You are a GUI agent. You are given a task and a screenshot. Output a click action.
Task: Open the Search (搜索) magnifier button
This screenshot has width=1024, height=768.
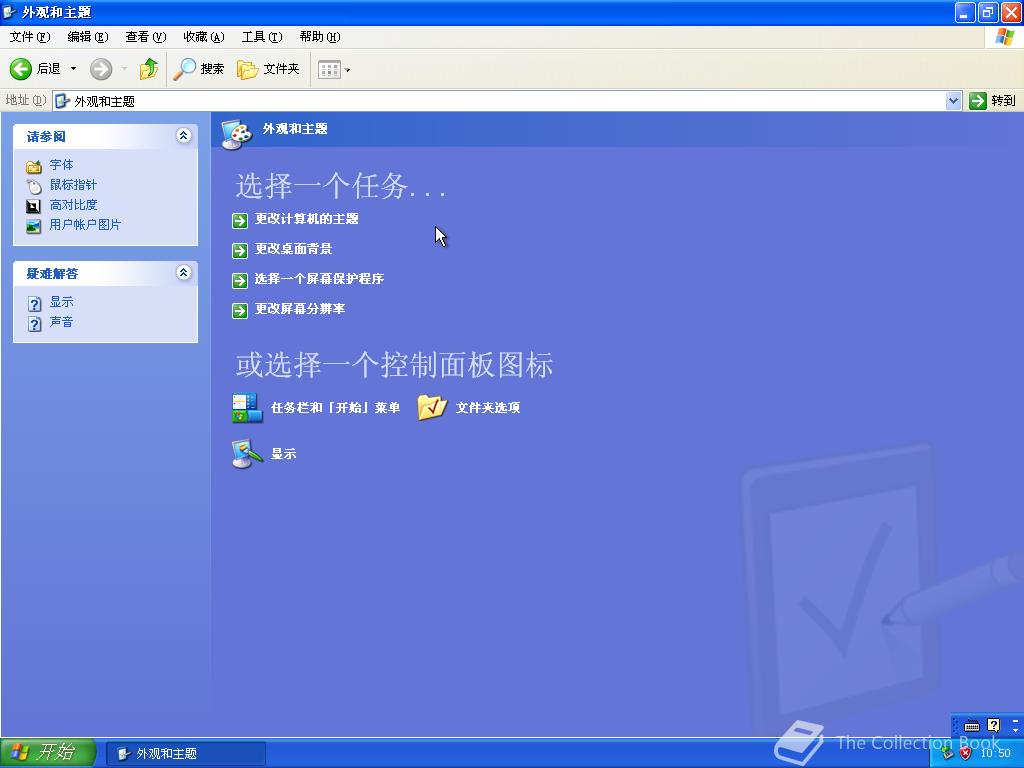pos(199,69)
